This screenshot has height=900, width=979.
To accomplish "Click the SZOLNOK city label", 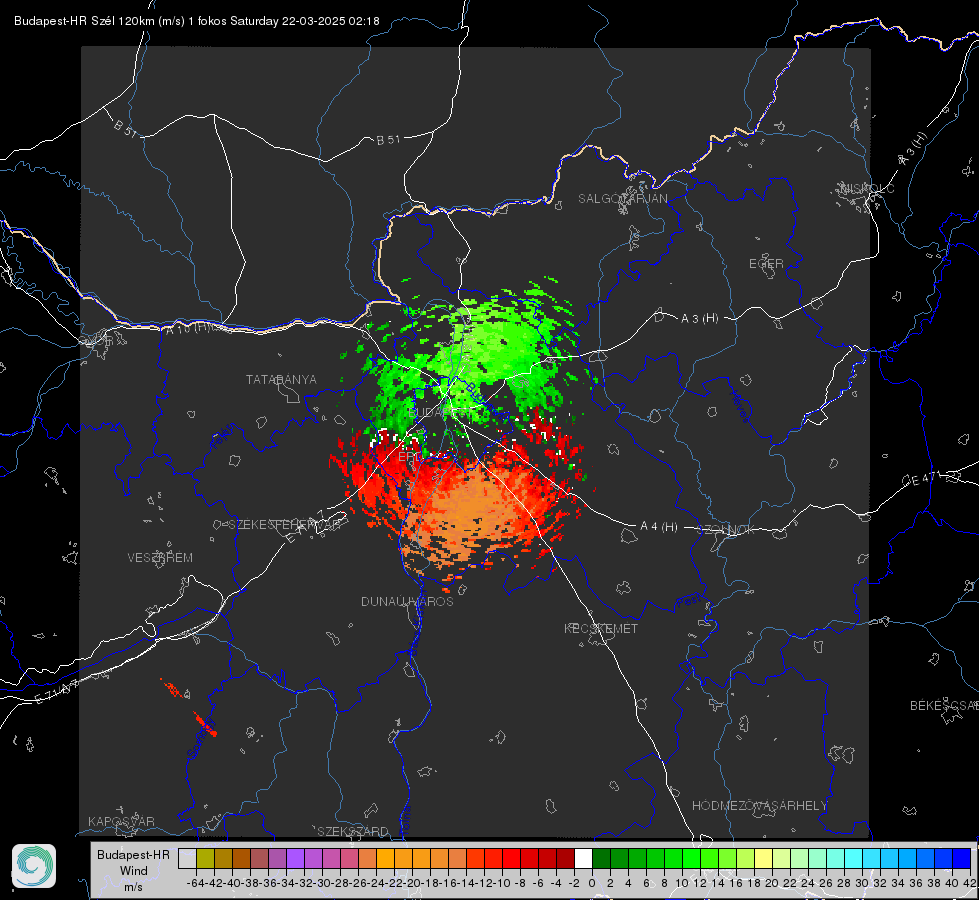I will 726,530.
